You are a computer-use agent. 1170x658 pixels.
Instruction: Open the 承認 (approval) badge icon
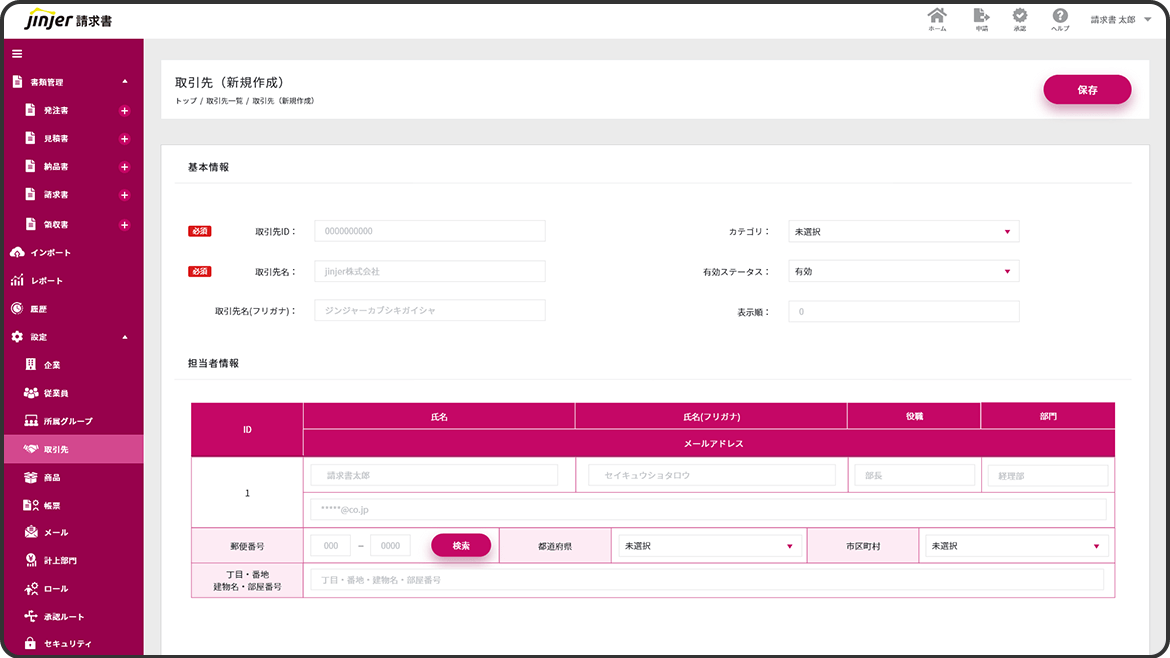1019,19
